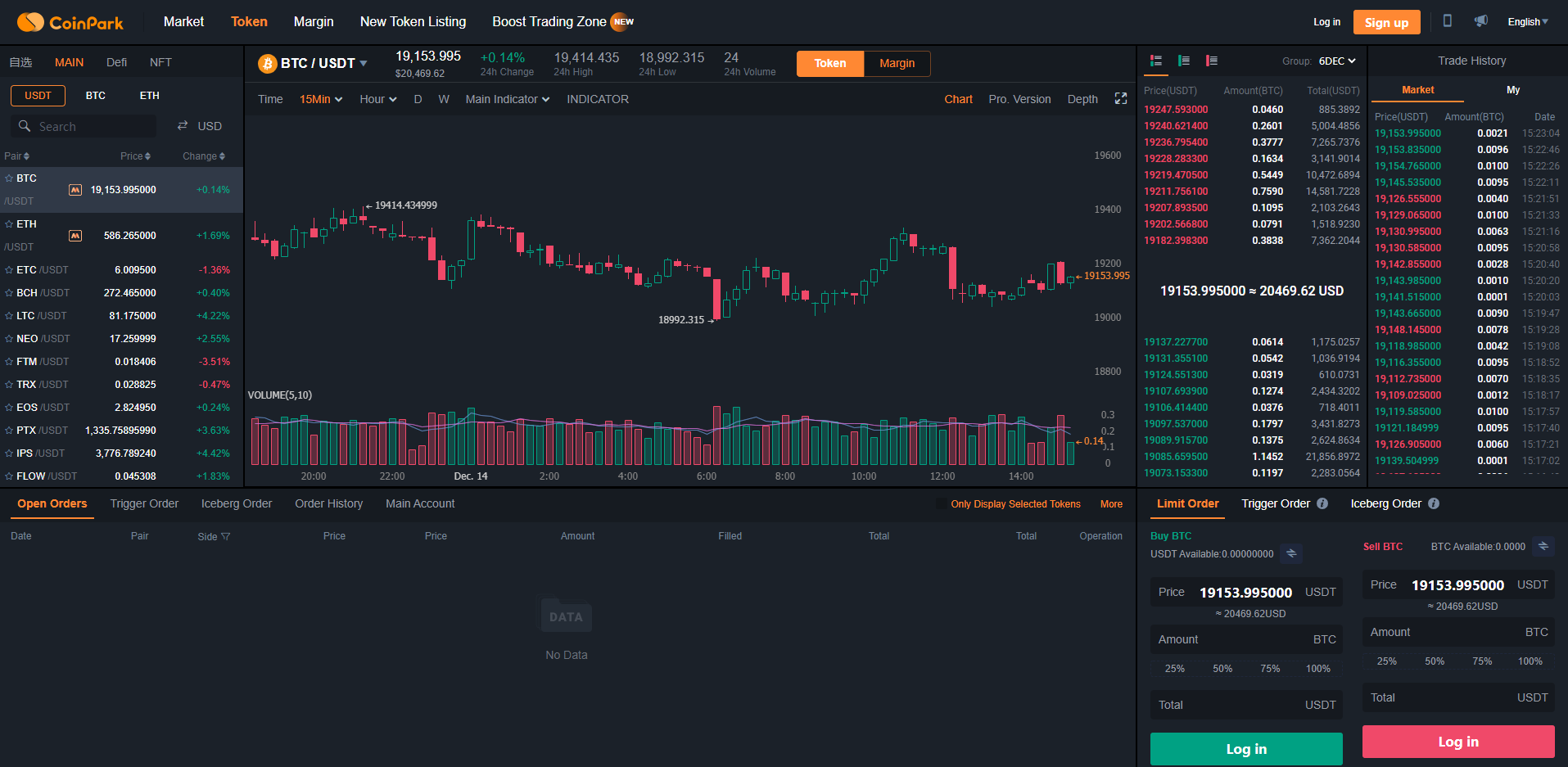
Task: Open the Group 6DEC decimals dropdown
Action: (1337, 61)
